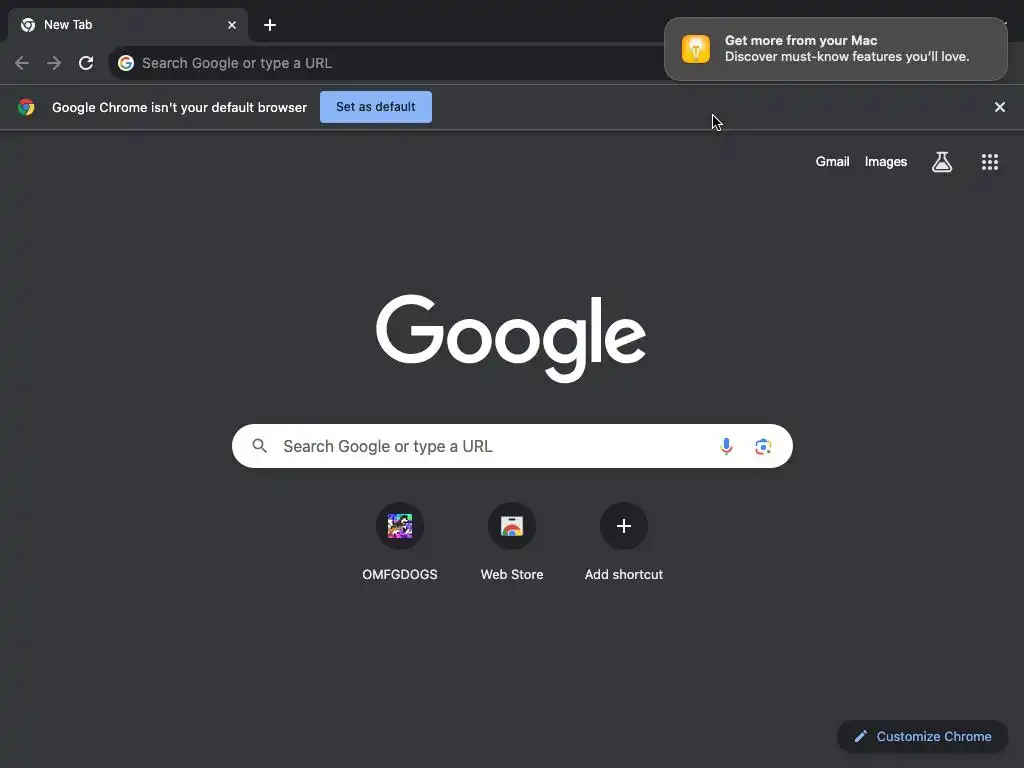Close the New Tab tab
Screen dimensions: 1024x768
pos(232,25)
